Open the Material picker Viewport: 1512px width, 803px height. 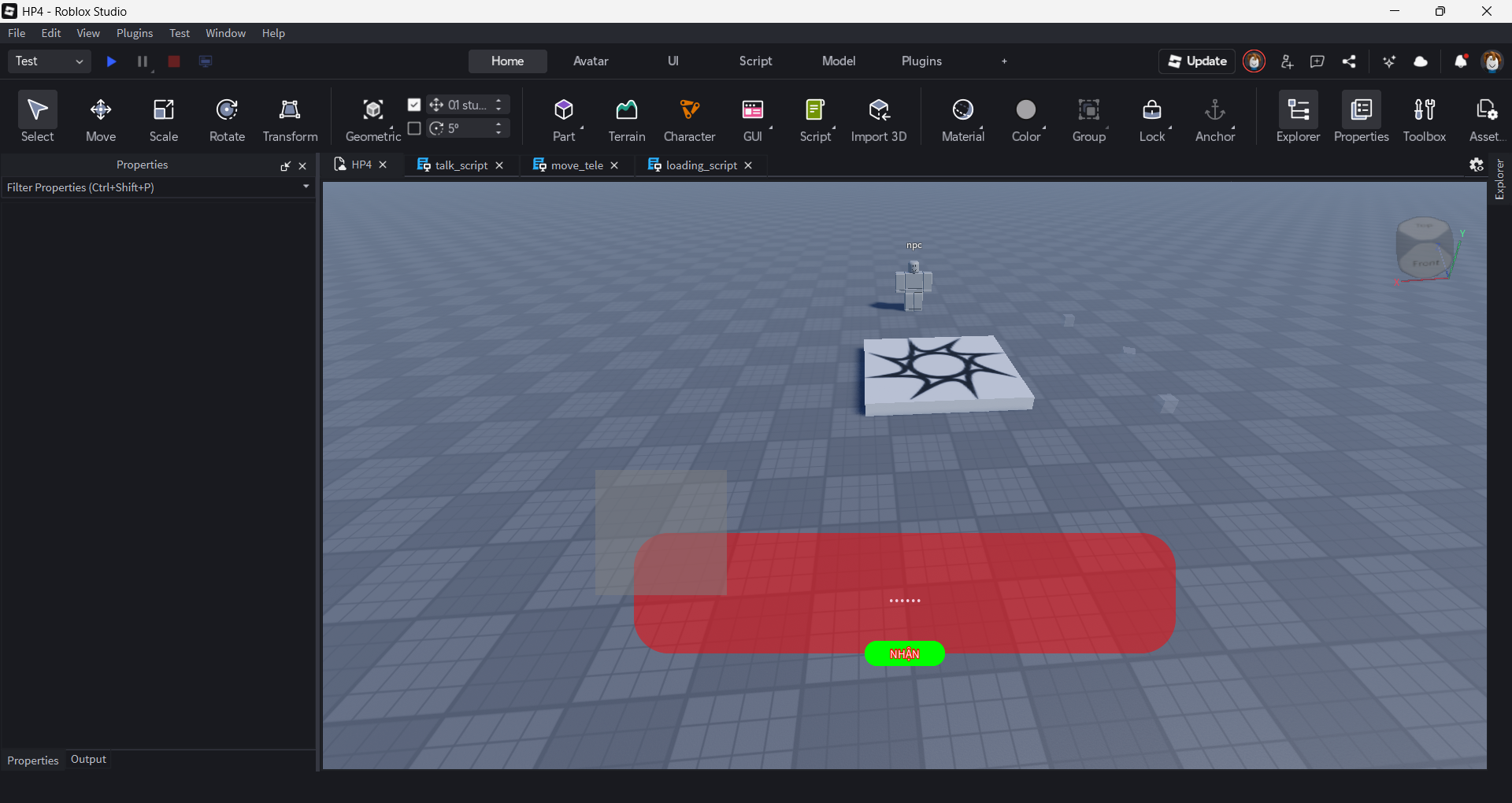[x=962, y=118]
